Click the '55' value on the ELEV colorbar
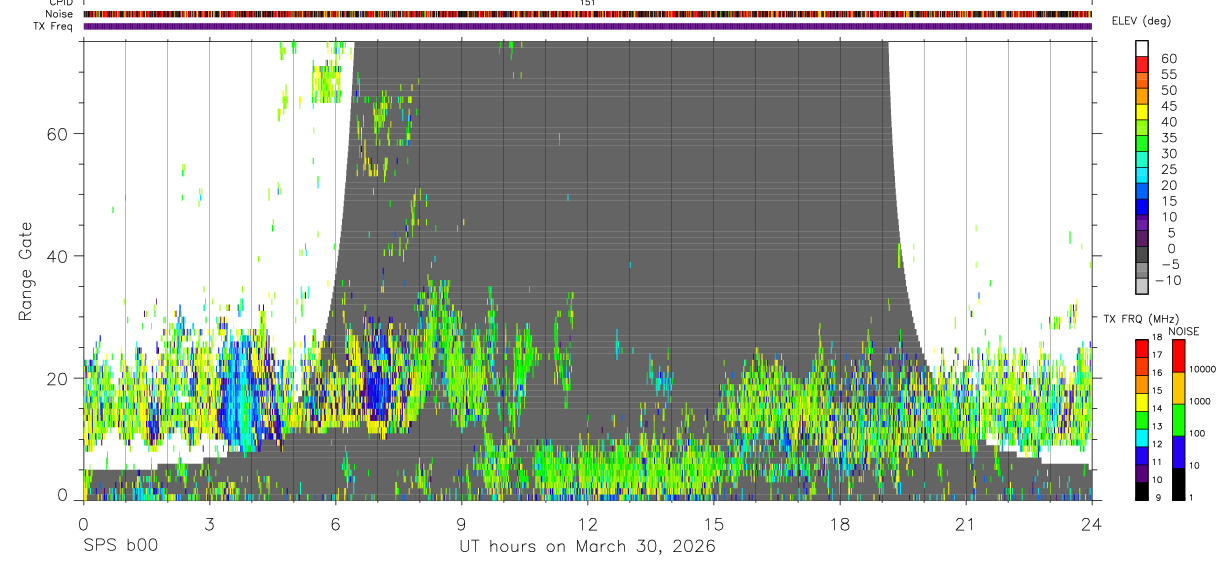 1168,74
